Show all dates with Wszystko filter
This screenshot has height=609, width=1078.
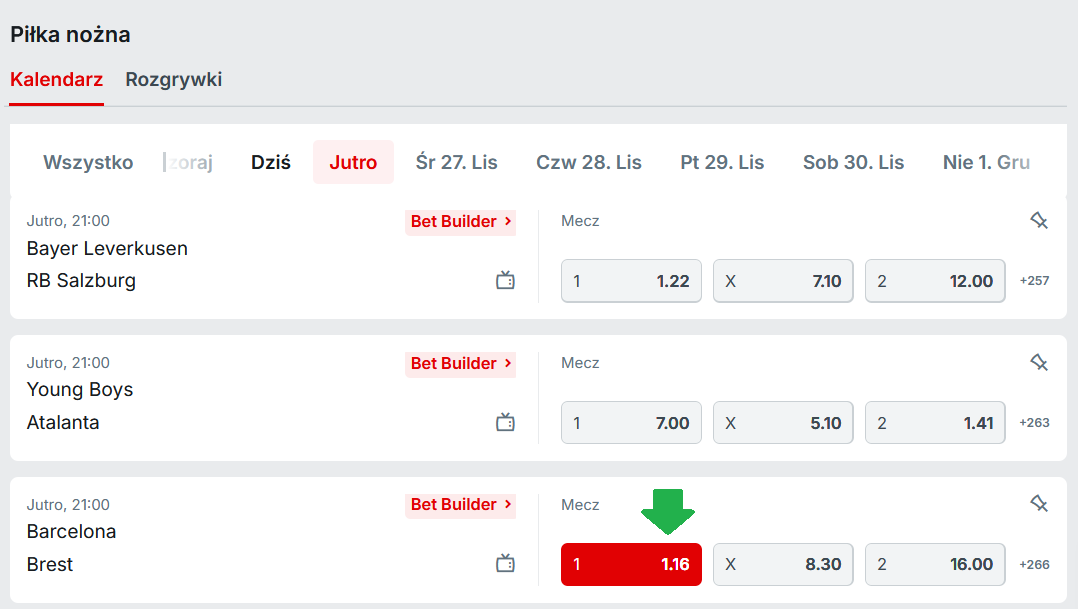click(88, 162)
